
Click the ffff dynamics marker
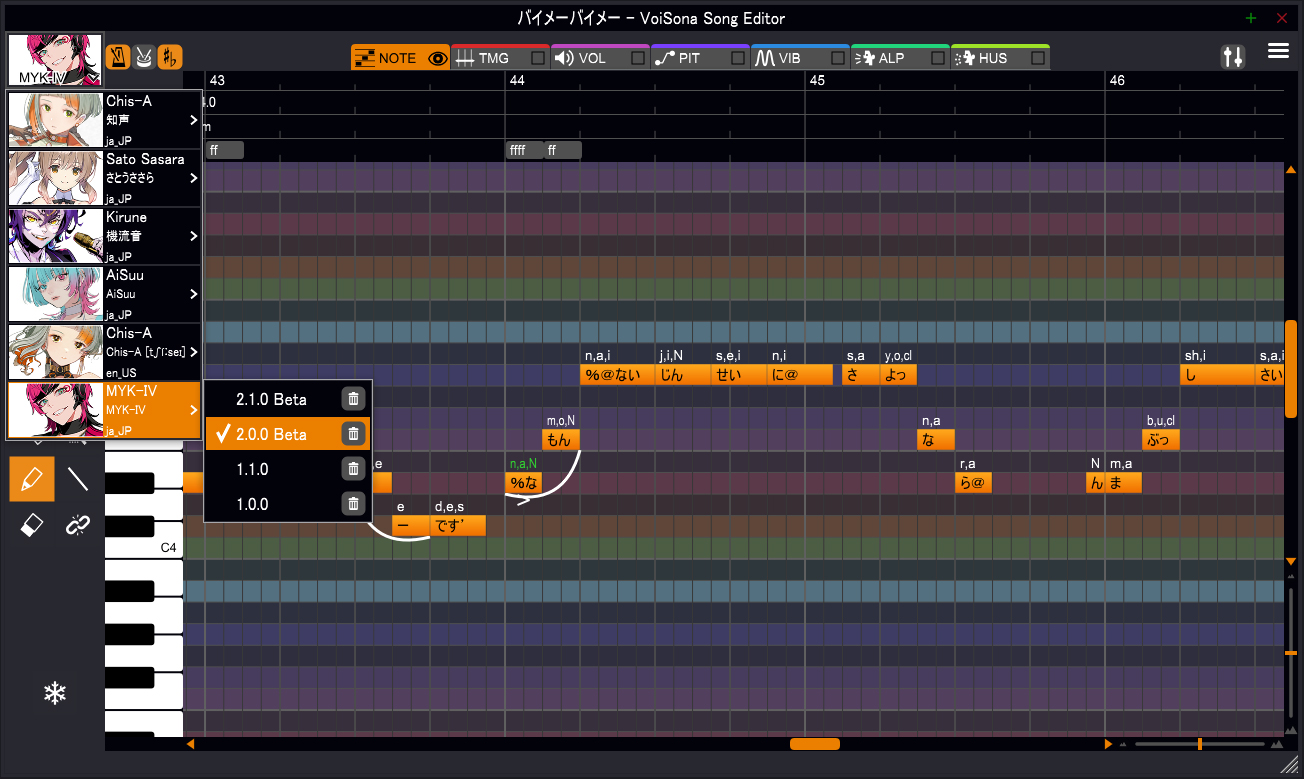click(x=524, y=150)
